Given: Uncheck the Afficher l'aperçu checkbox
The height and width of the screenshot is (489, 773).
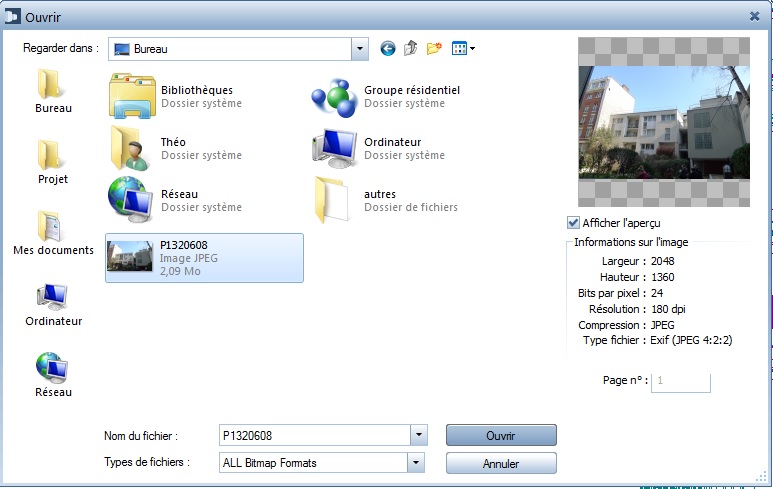Looking at the screenshot, I should 573,223.
